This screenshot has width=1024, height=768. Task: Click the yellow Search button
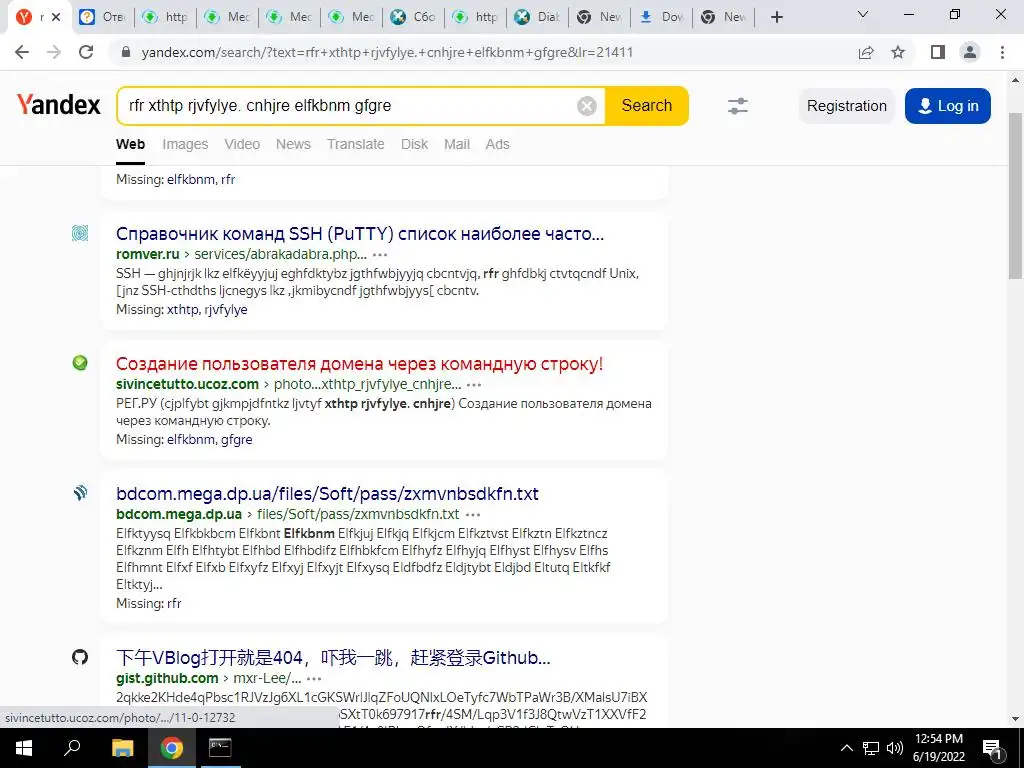point(647,106)
